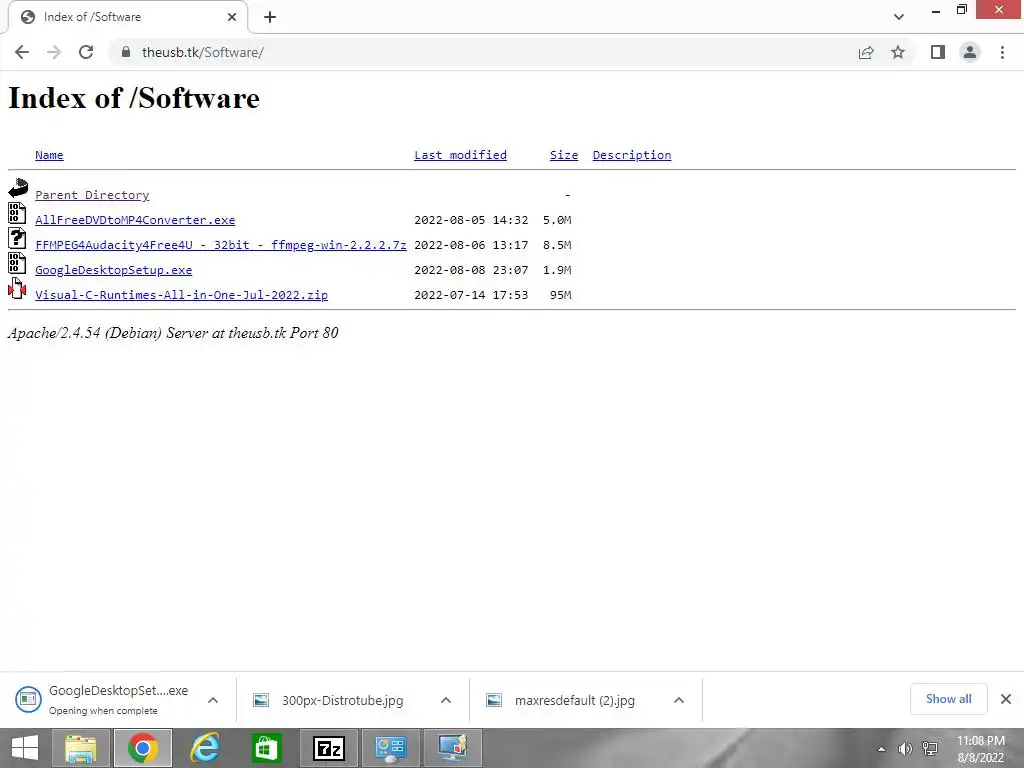This screenshot has height=768, width=1024.
Task: Download the FFMPEG4Audacity4Free4U 7z file
Action: (x=221, y=245)
